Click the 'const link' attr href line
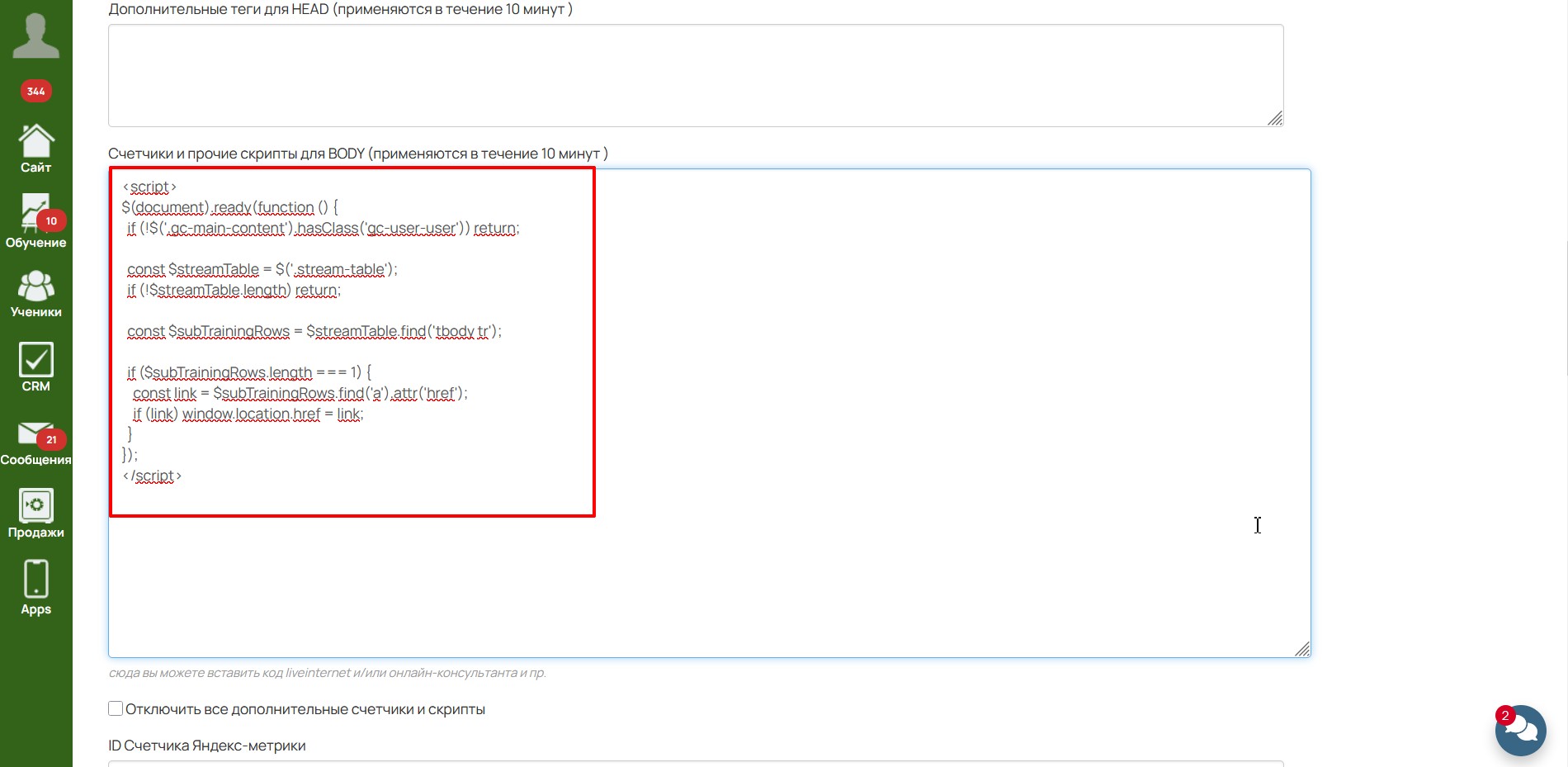Image resolution: width=1568 pixels, height=767 pixels. click(300, 393)
